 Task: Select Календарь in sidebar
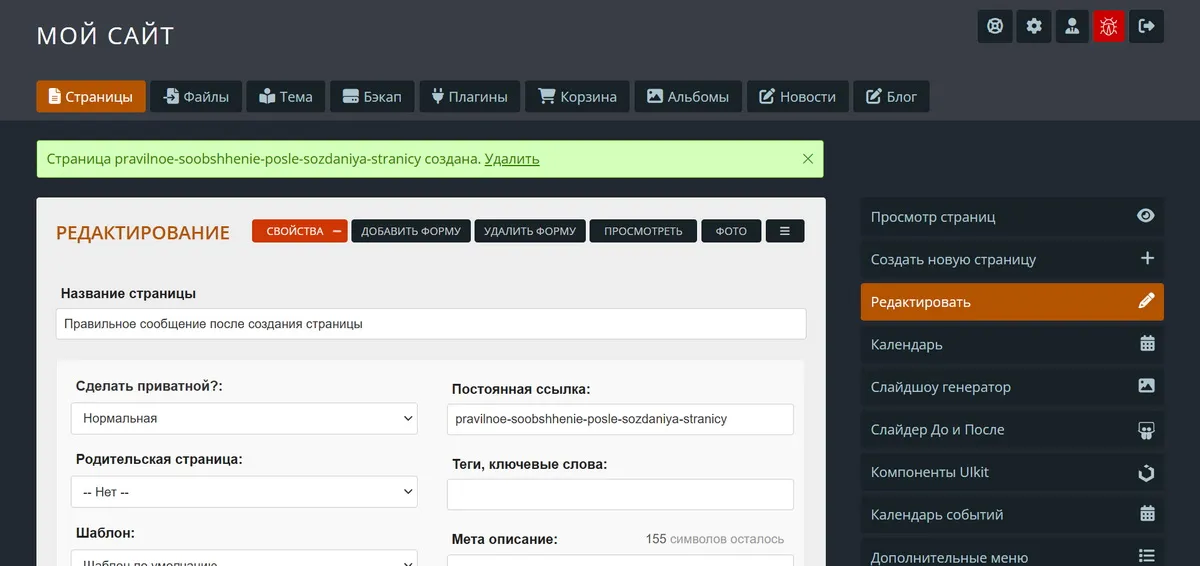click(1012, 344)
